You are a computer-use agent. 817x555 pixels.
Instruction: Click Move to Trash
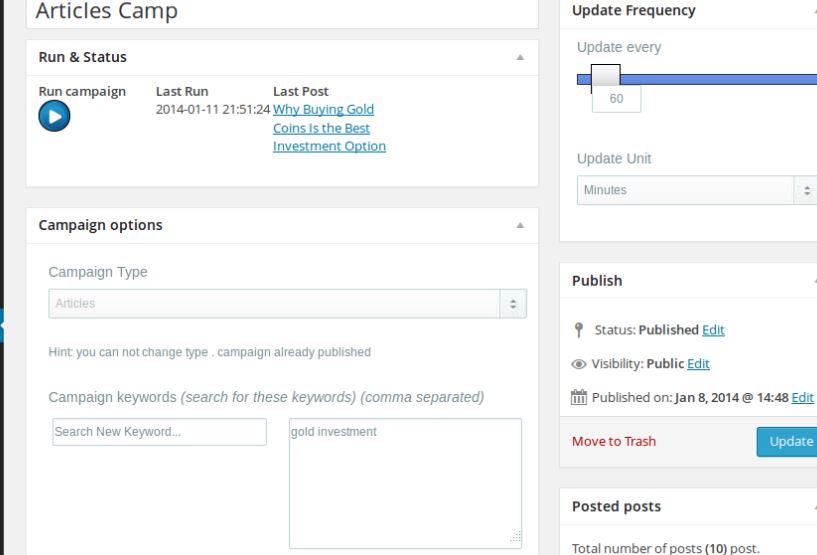614,441
